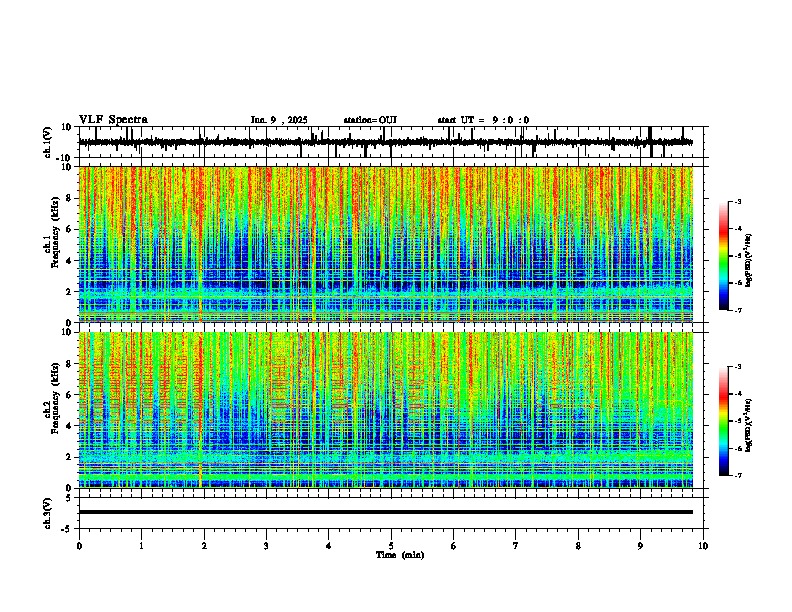
Task: Click inside the ch.1 frequency spectrogram
Action: [x=386, y=244]
